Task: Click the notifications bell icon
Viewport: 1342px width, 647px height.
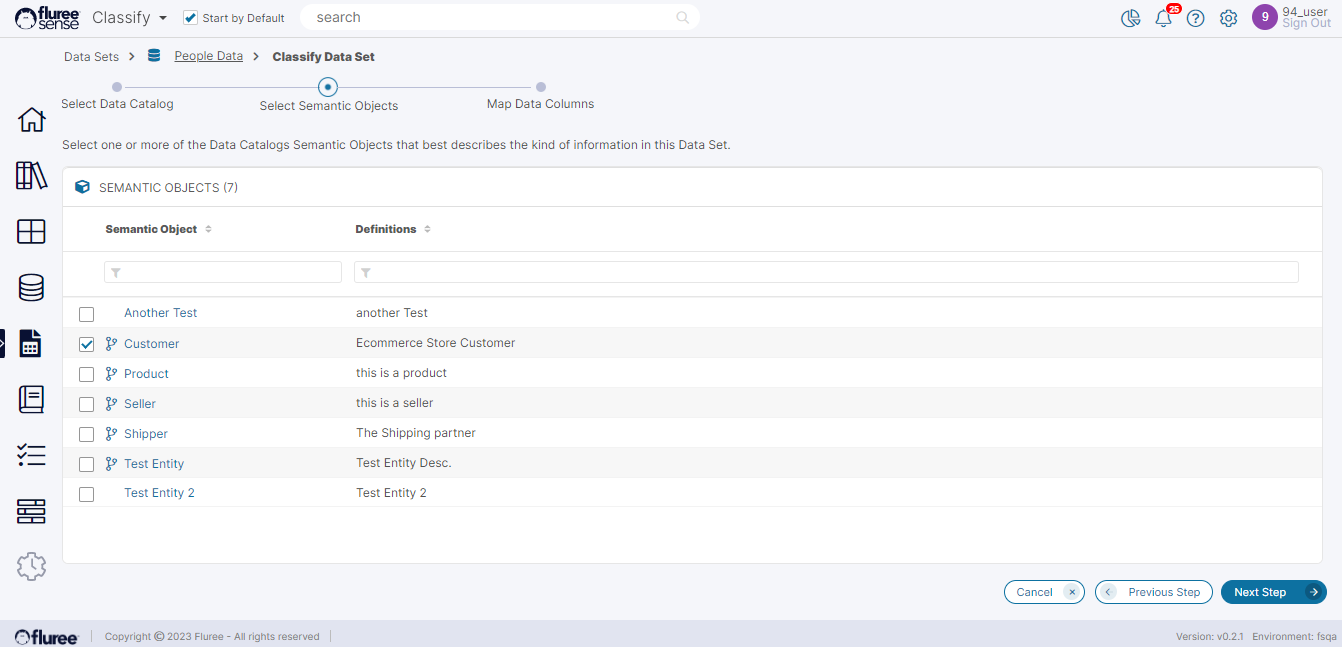Action: coord(1163,18)
